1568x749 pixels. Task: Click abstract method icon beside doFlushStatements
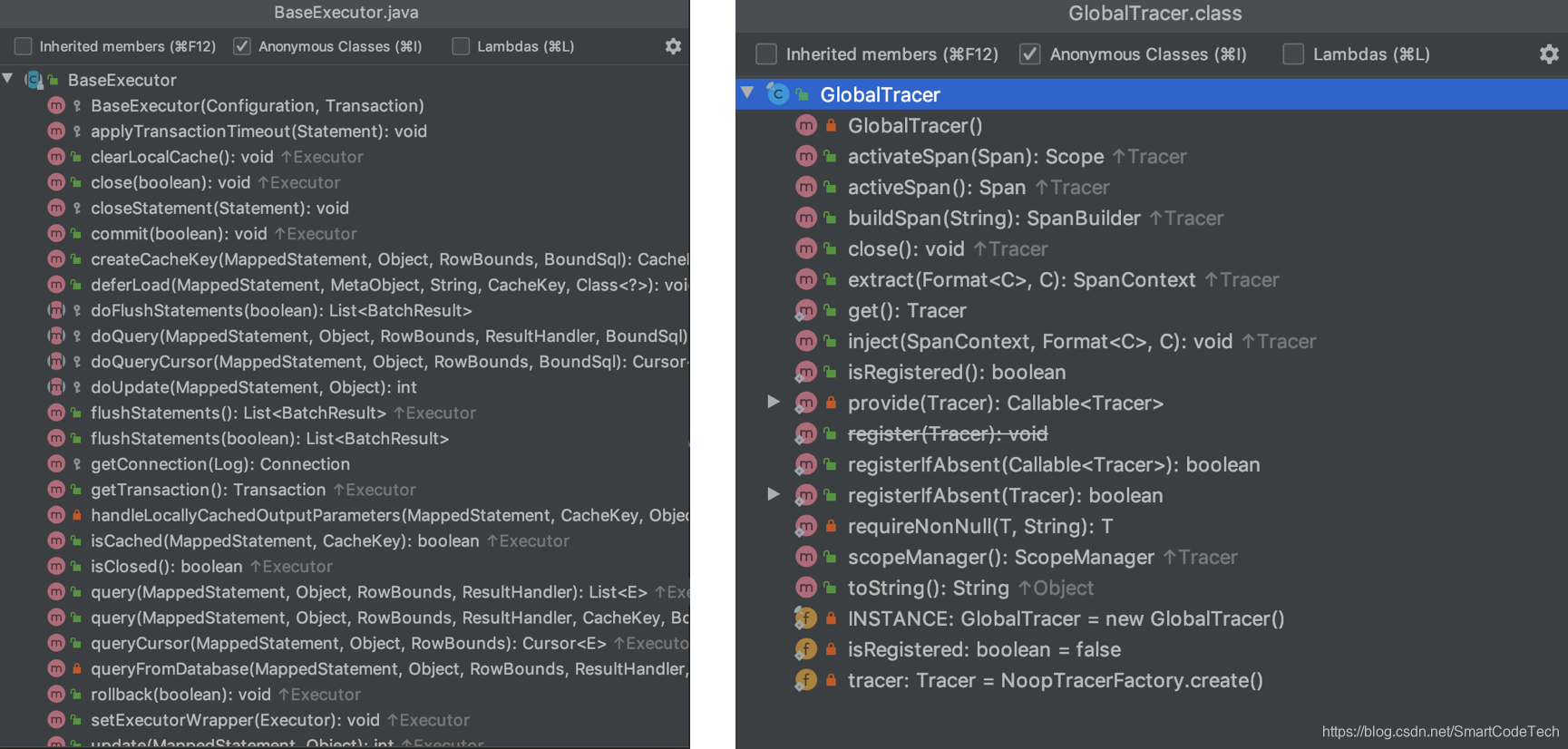pos(56,310)
